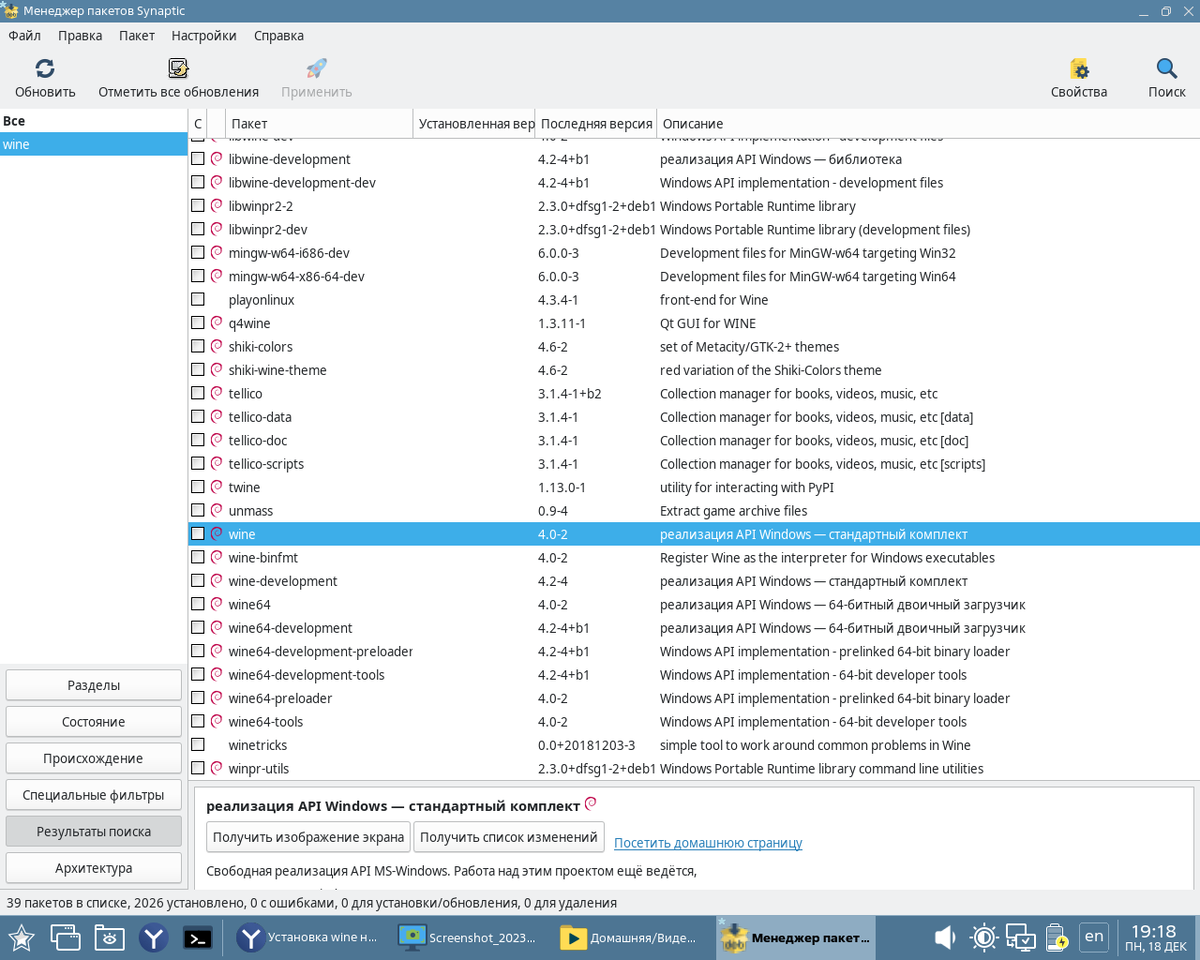Sort by the Описание column header

coord(927,124)
